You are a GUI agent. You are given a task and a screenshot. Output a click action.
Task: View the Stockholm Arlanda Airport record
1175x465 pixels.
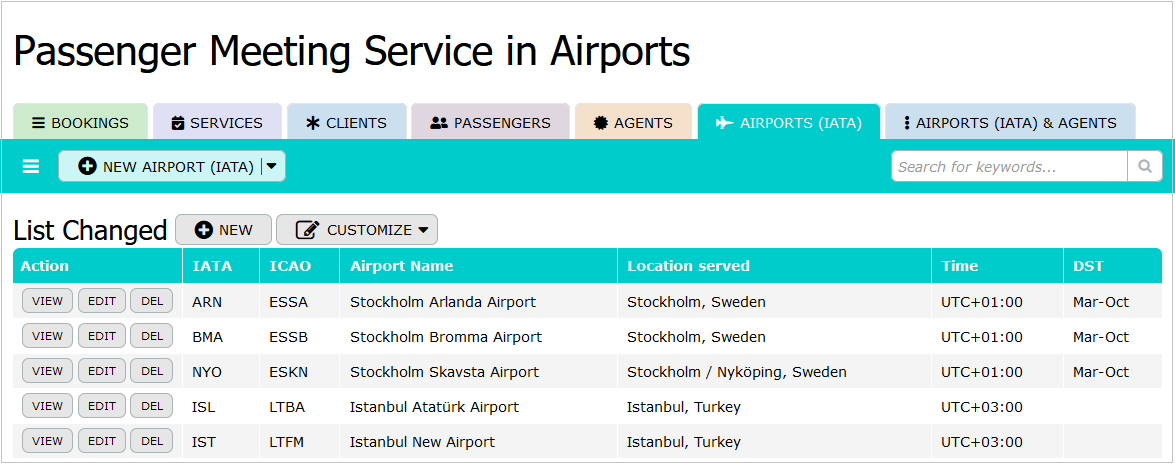47,301
